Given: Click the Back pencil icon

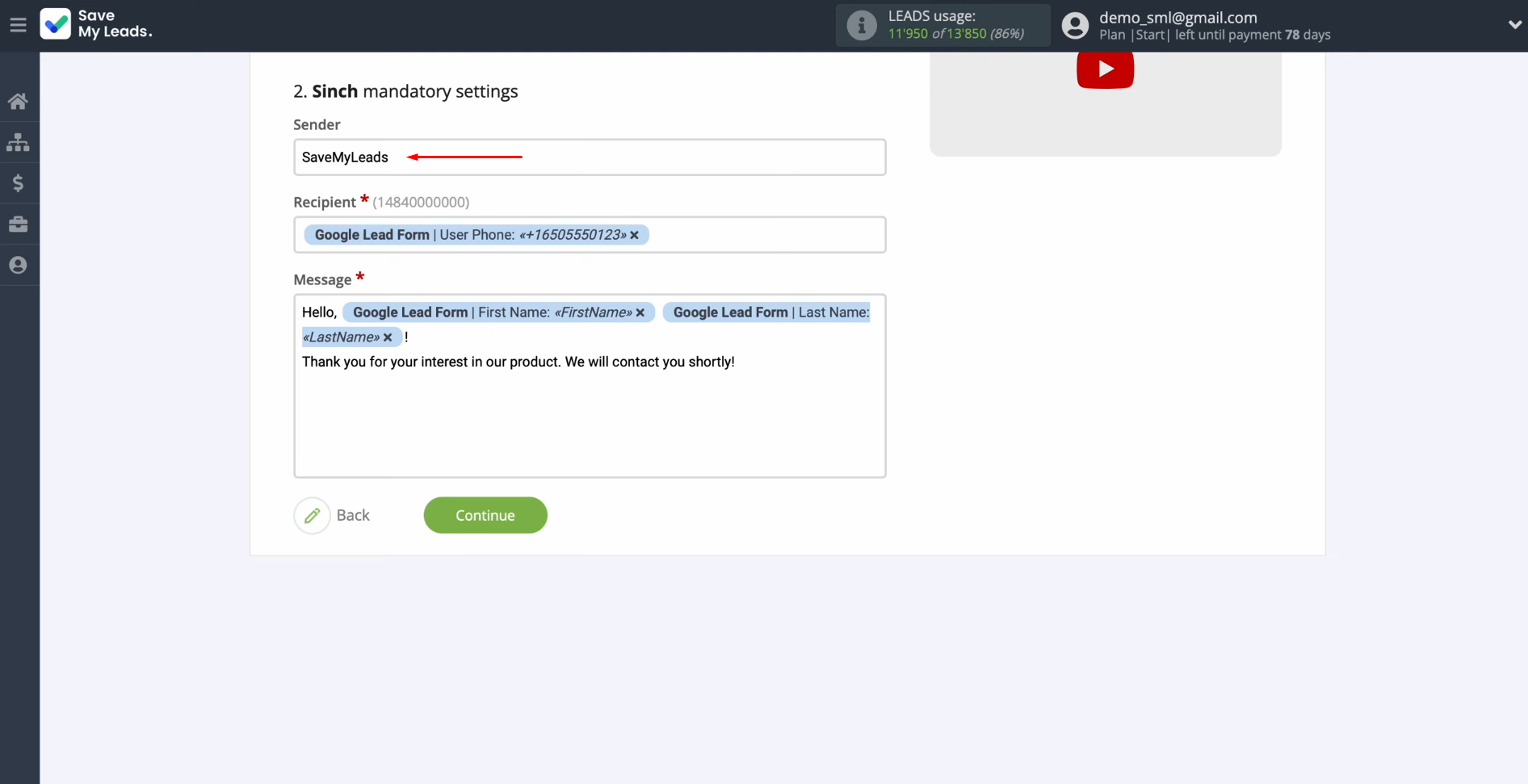Looking at the screenshot, I should (312, 515).
